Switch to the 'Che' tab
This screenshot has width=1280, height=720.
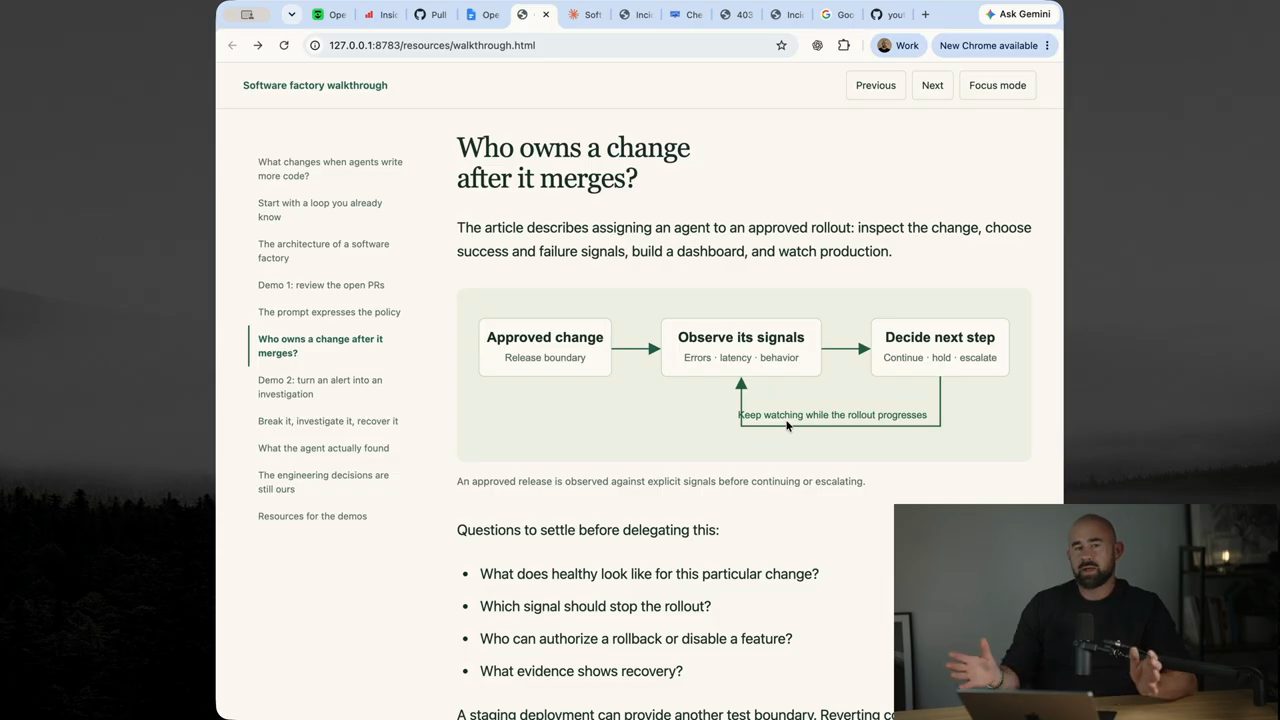pyautogui.click(x=687, y=14)
